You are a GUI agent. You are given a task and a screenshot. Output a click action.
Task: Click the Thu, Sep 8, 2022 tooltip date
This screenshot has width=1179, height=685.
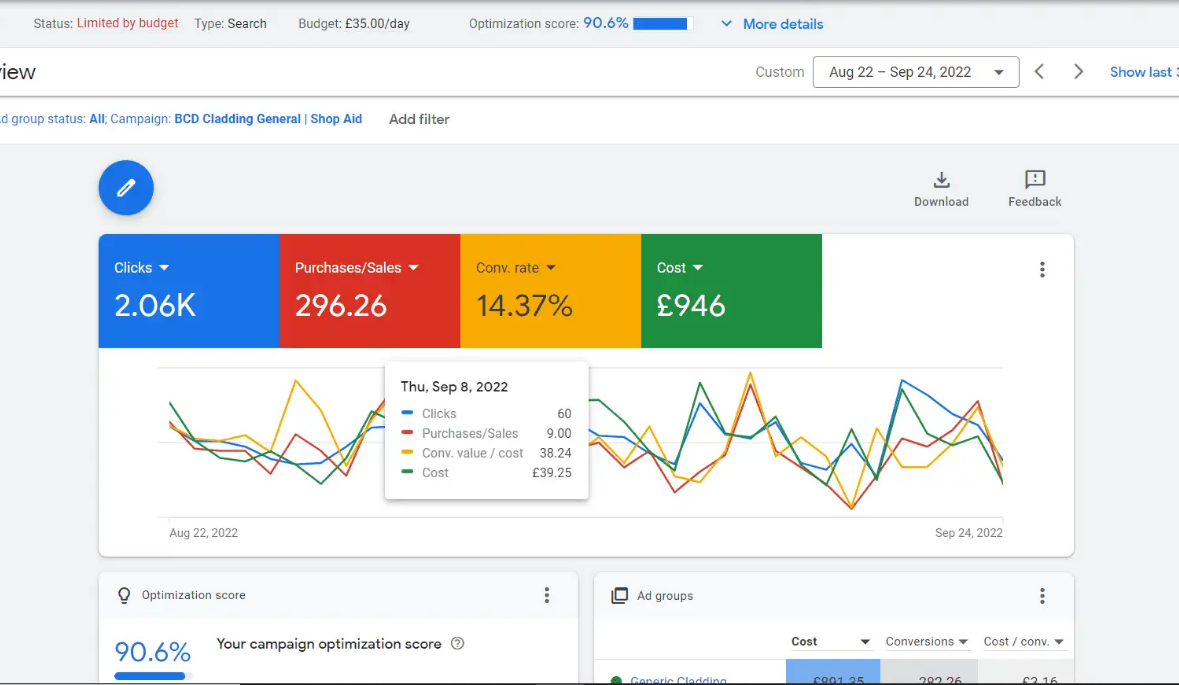(454, 386)
